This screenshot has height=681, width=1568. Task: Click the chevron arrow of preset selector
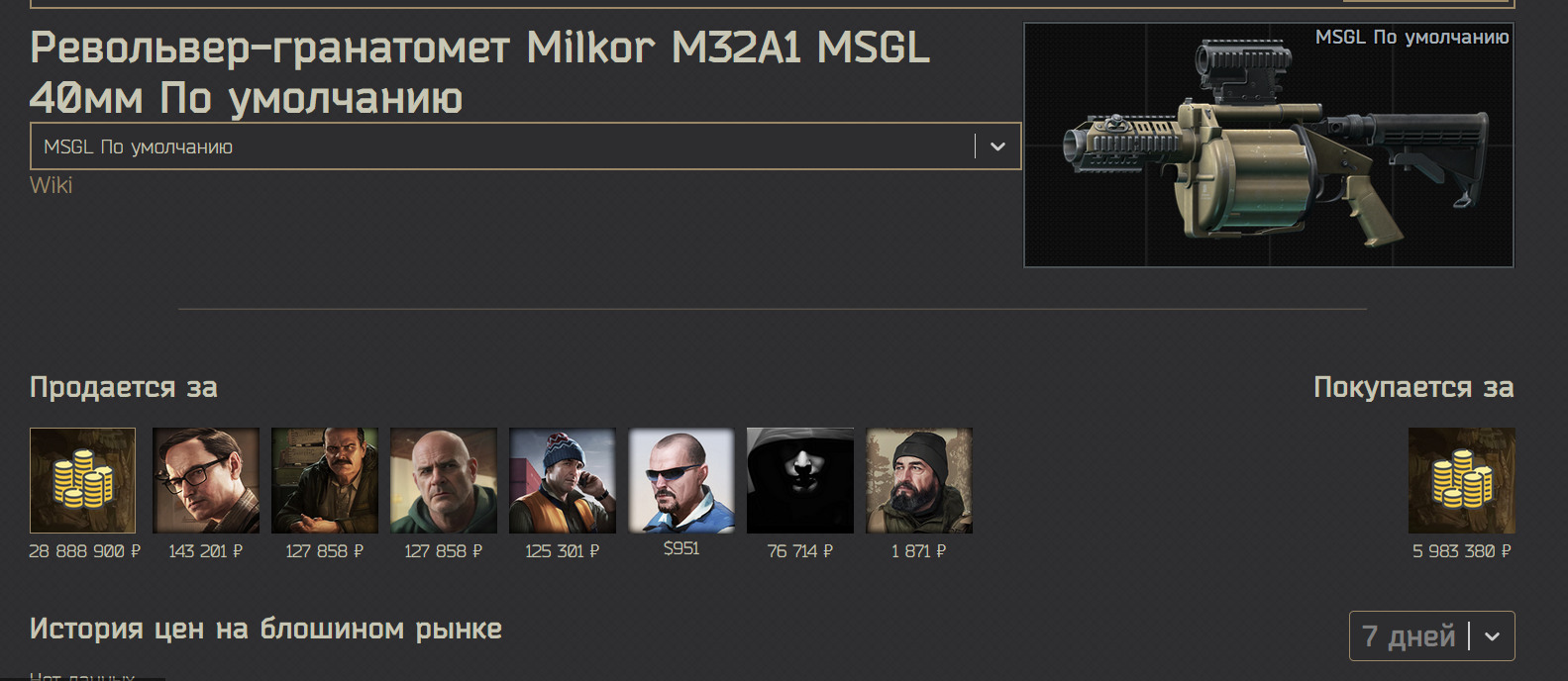pos(997,146)
